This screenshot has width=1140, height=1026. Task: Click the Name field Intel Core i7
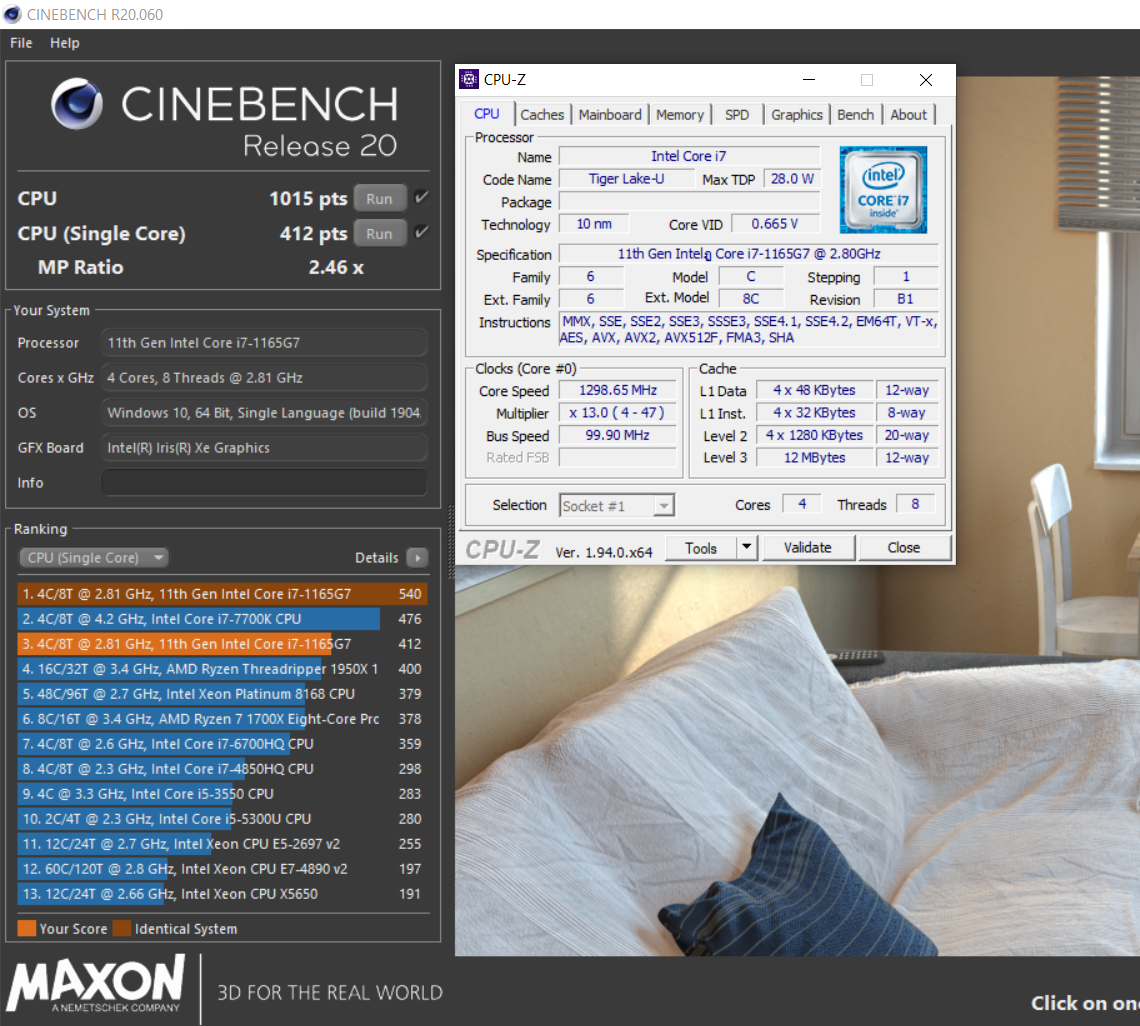689,156
